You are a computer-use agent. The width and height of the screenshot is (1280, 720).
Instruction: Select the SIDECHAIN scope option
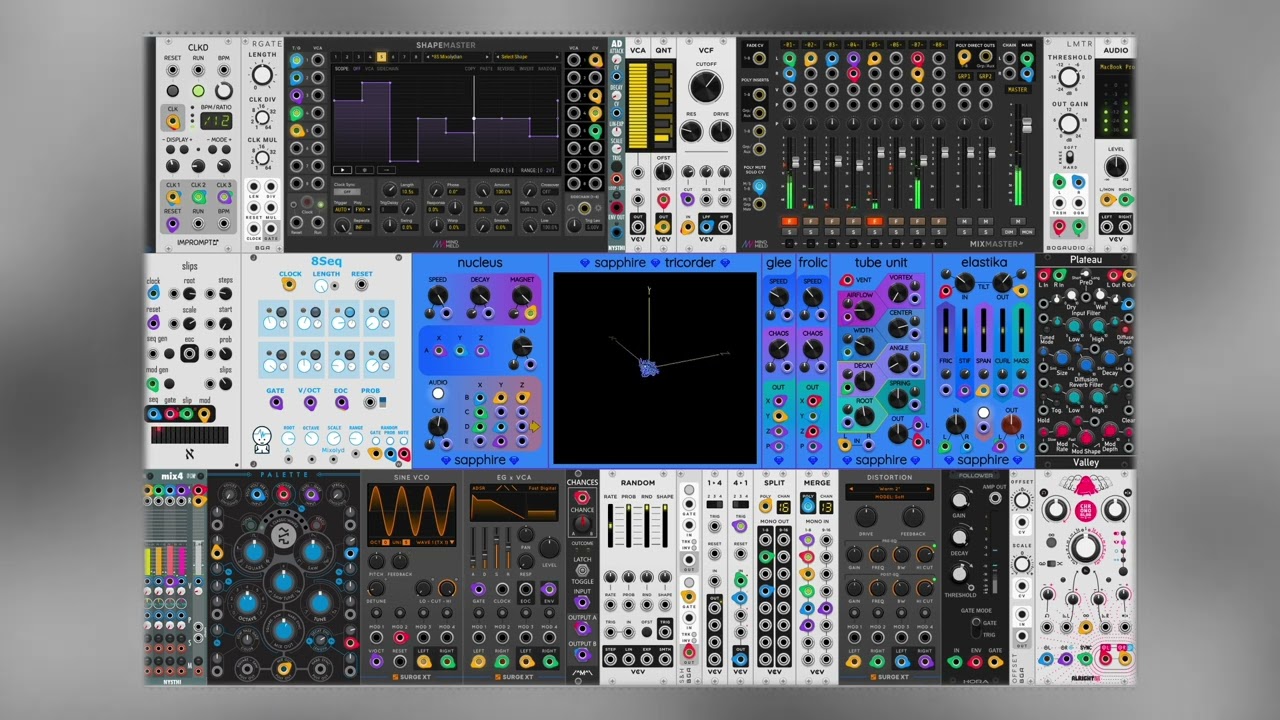pos(388,69)
